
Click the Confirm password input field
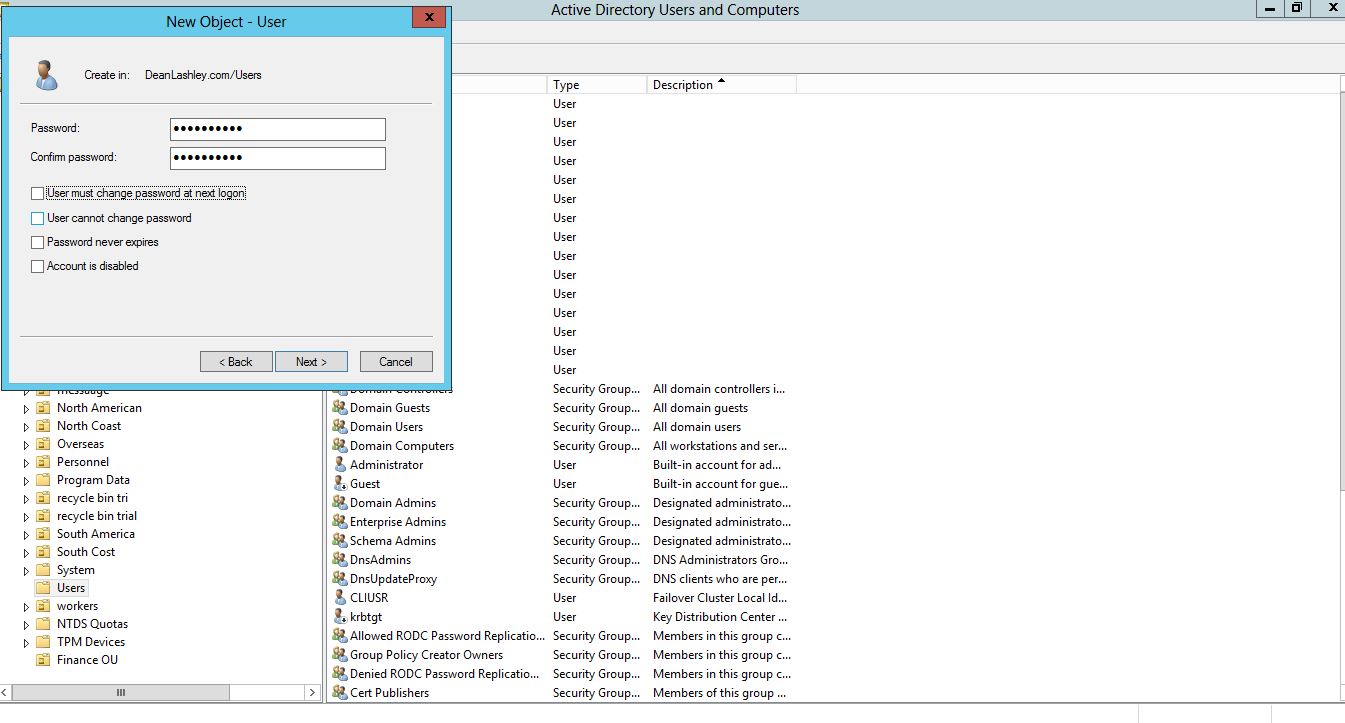[277, 158]
